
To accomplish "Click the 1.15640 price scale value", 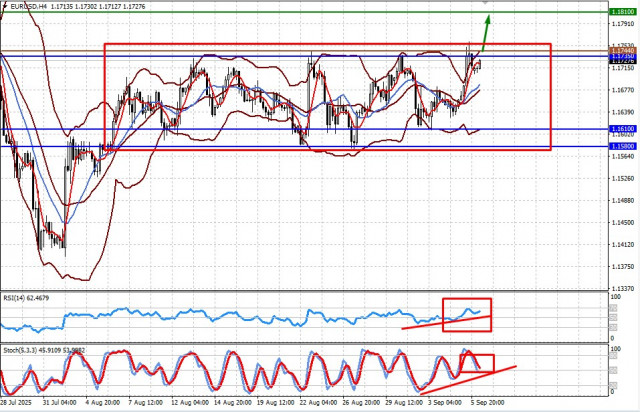I will coord(623,156).
